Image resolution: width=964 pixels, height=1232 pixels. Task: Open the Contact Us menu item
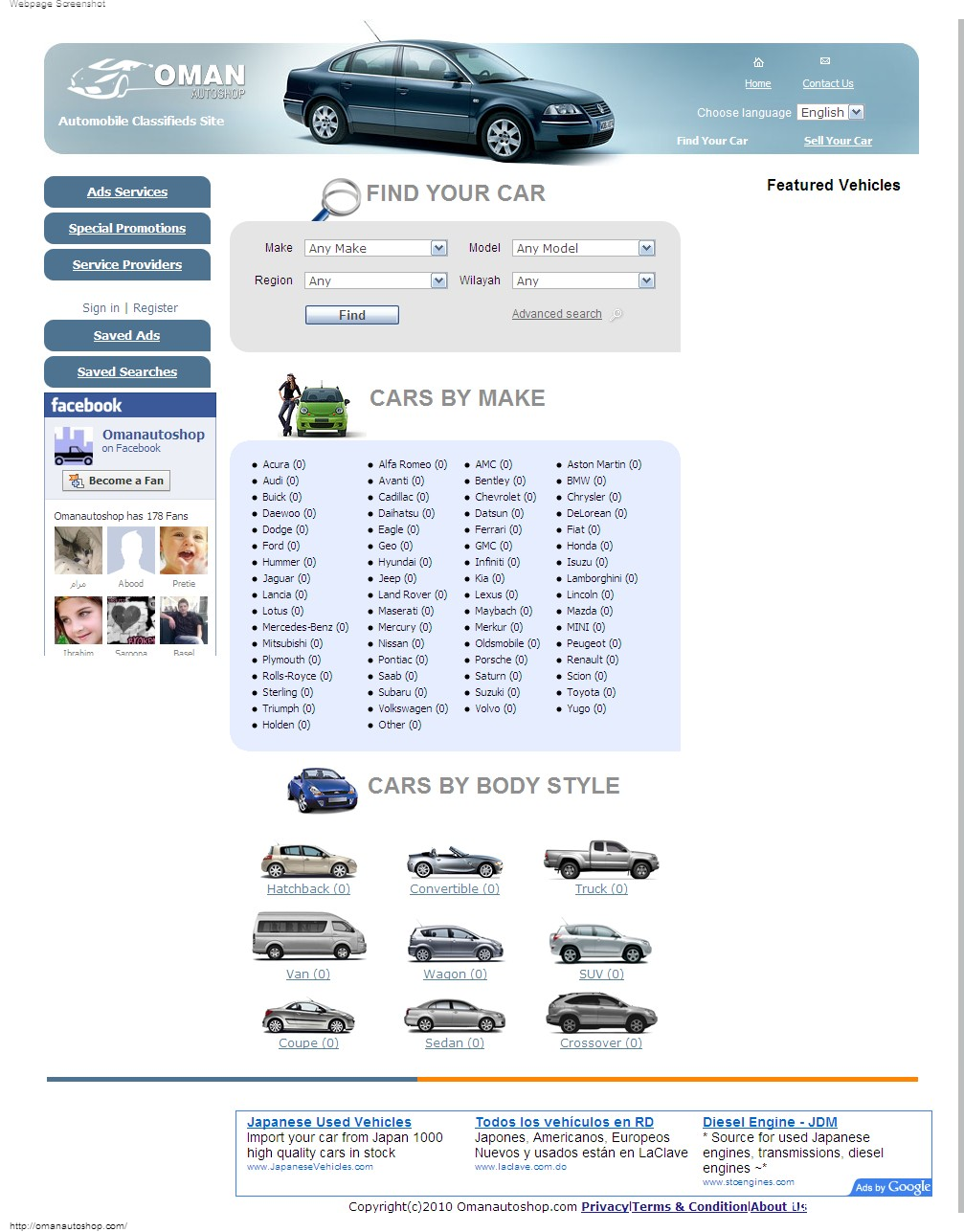point(827,83)
